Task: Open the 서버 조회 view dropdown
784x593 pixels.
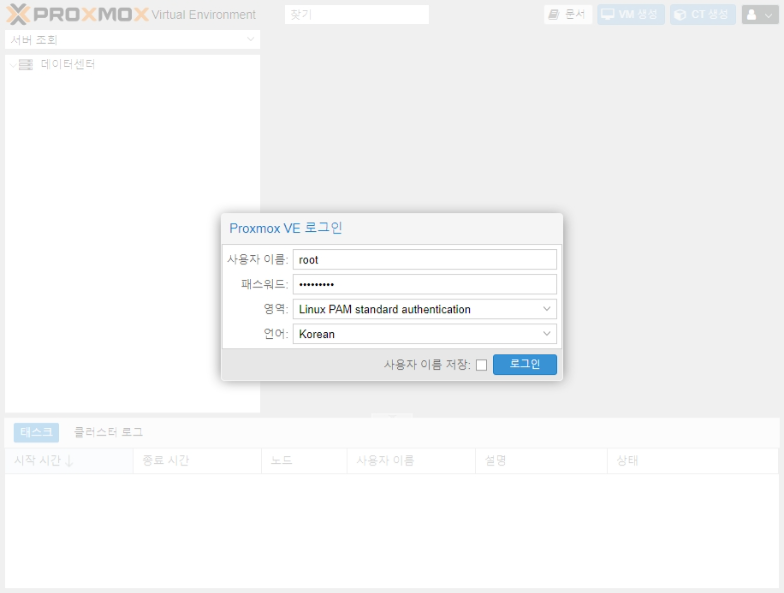Action: point(132,40)
